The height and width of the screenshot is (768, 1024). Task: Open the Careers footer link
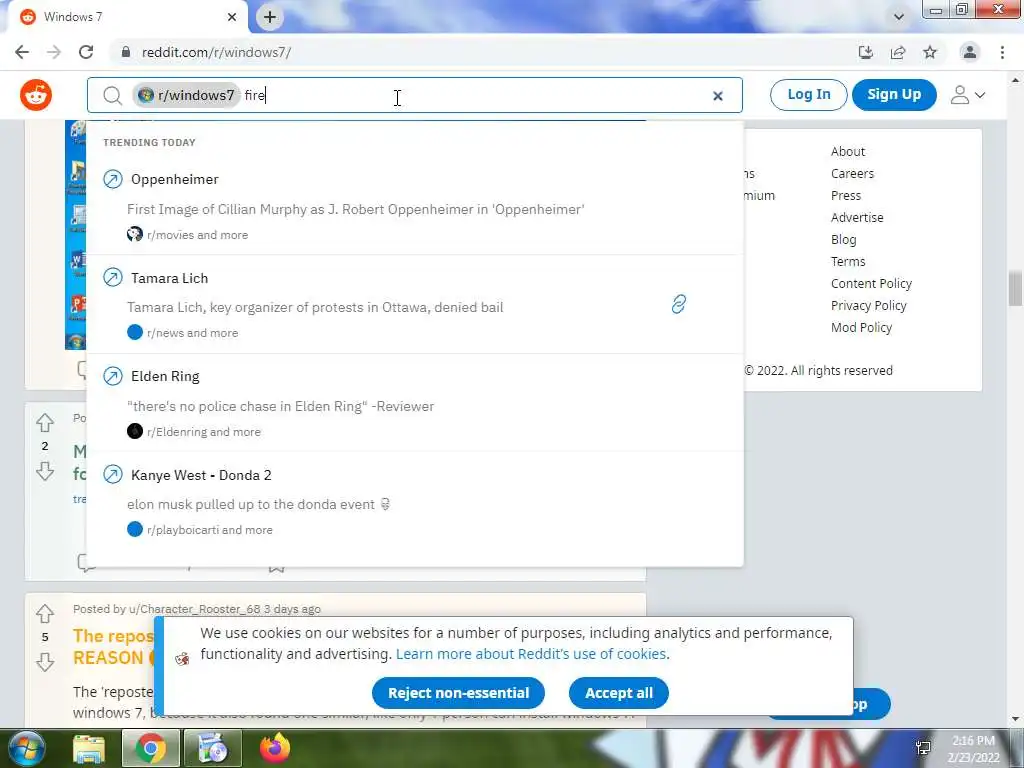pyautogui.click(x=852, y=174)
